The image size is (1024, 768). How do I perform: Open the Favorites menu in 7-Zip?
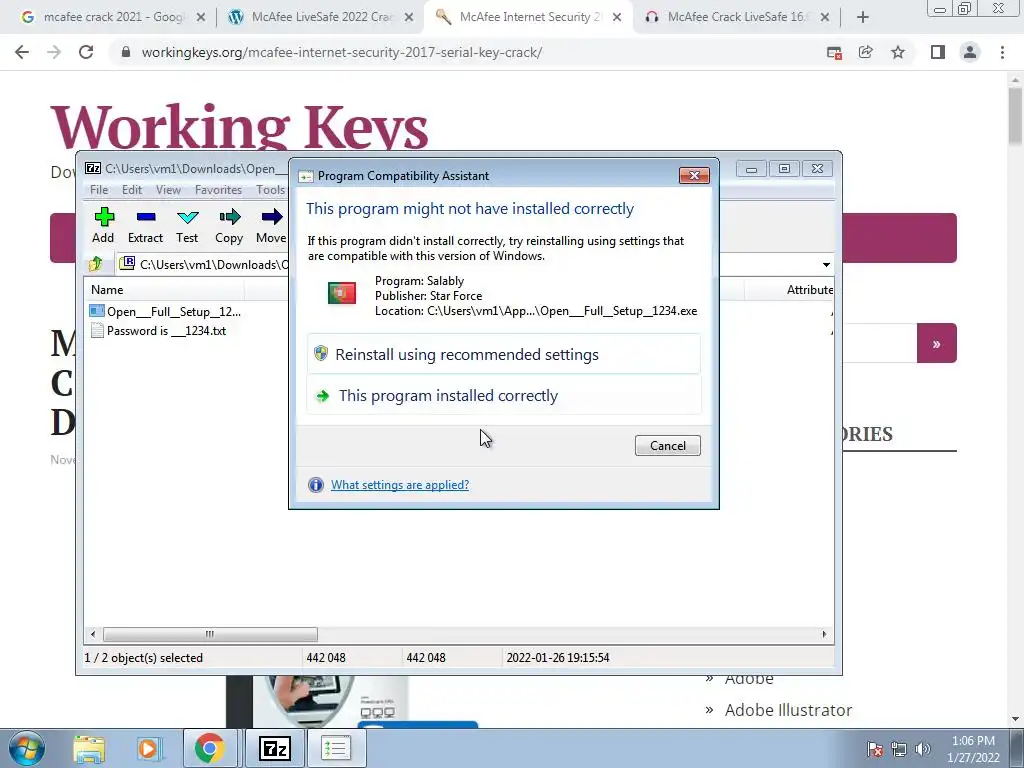click(218, 189)
